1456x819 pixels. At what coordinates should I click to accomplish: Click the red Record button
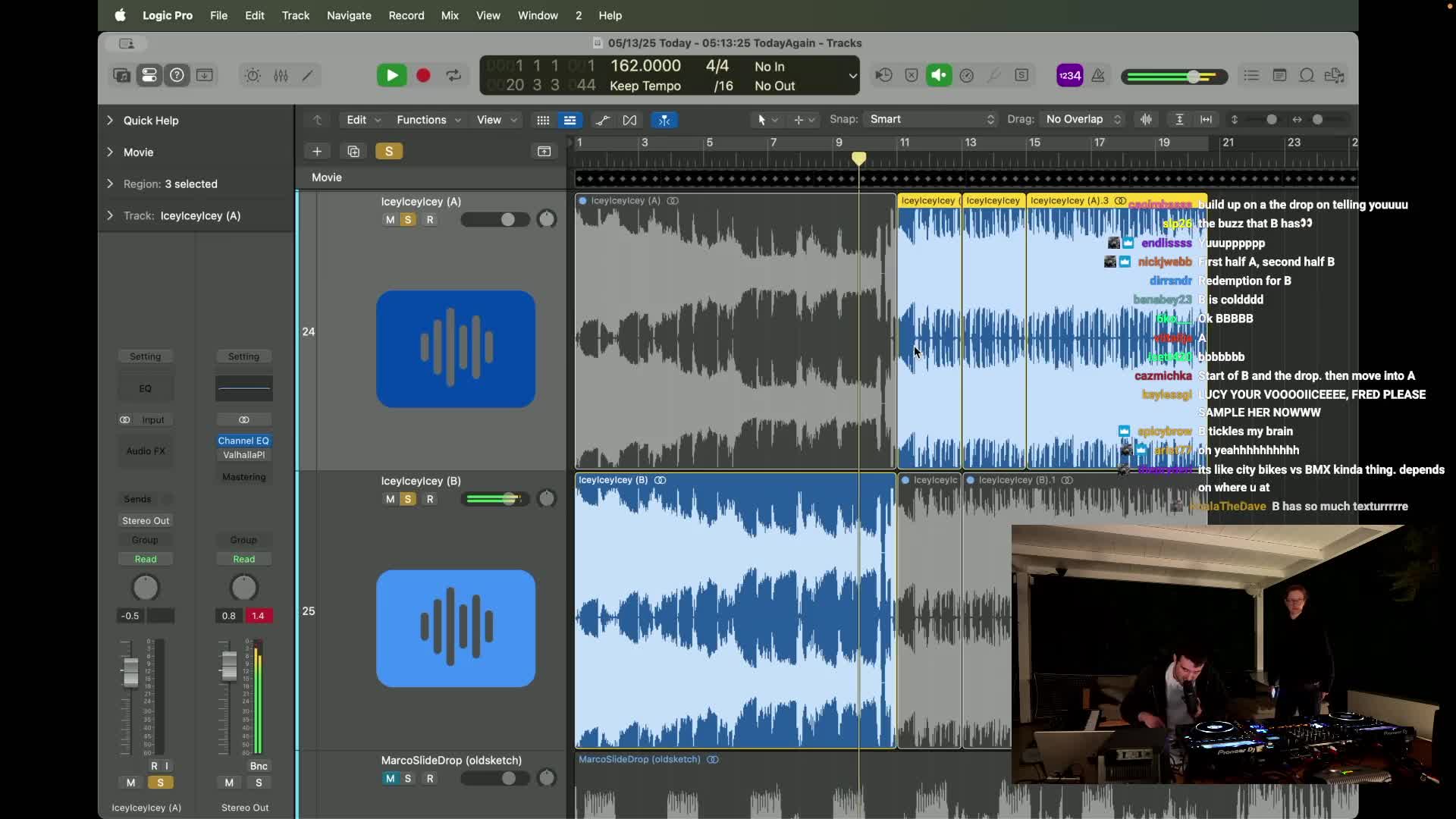[x=423, y=75]
